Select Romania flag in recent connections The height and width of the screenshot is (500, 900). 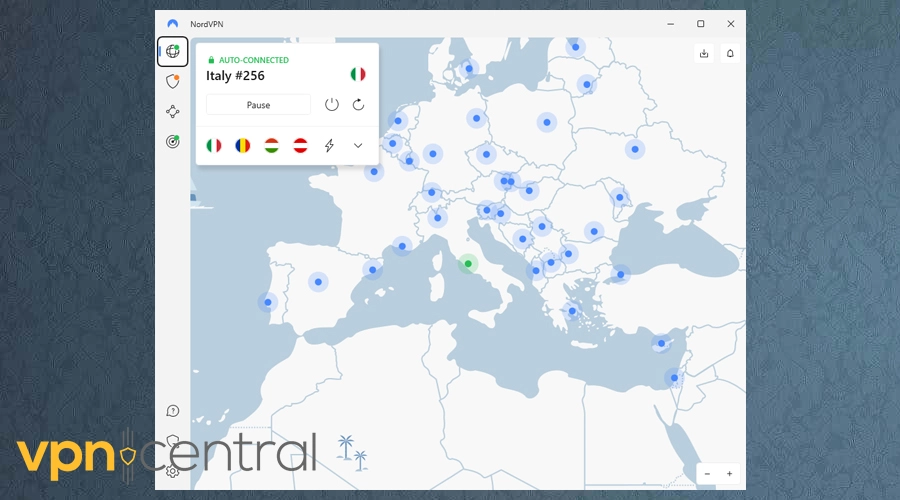pos(243,146)
